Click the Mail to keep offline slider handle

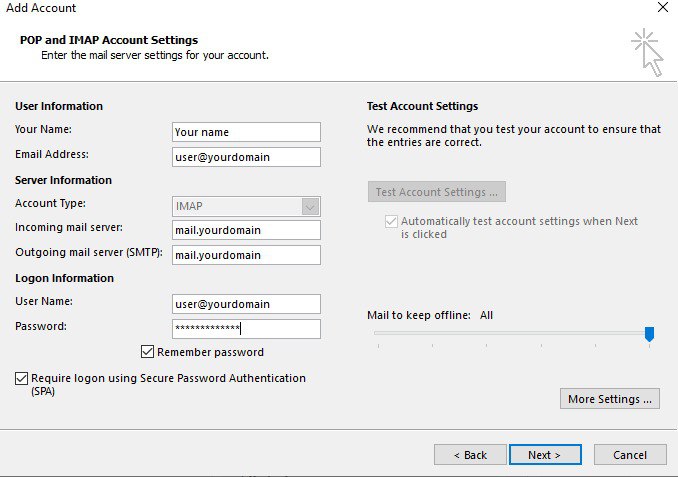(x=649, y=334)
